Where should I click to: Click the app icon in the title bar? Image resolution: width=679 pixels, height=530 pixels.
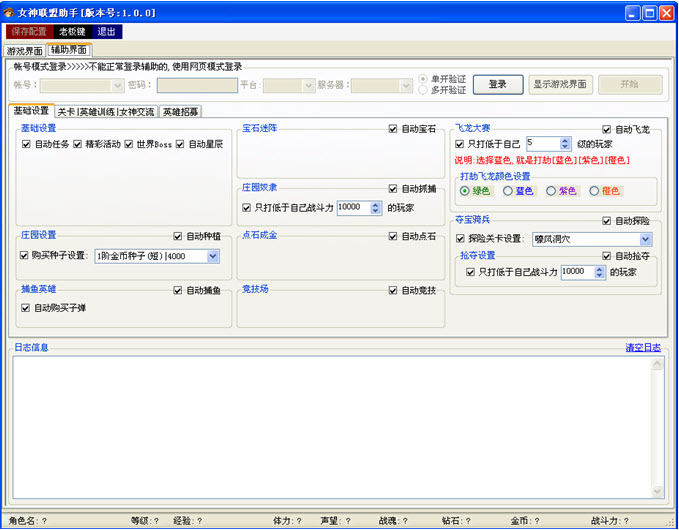coord(10,13)
